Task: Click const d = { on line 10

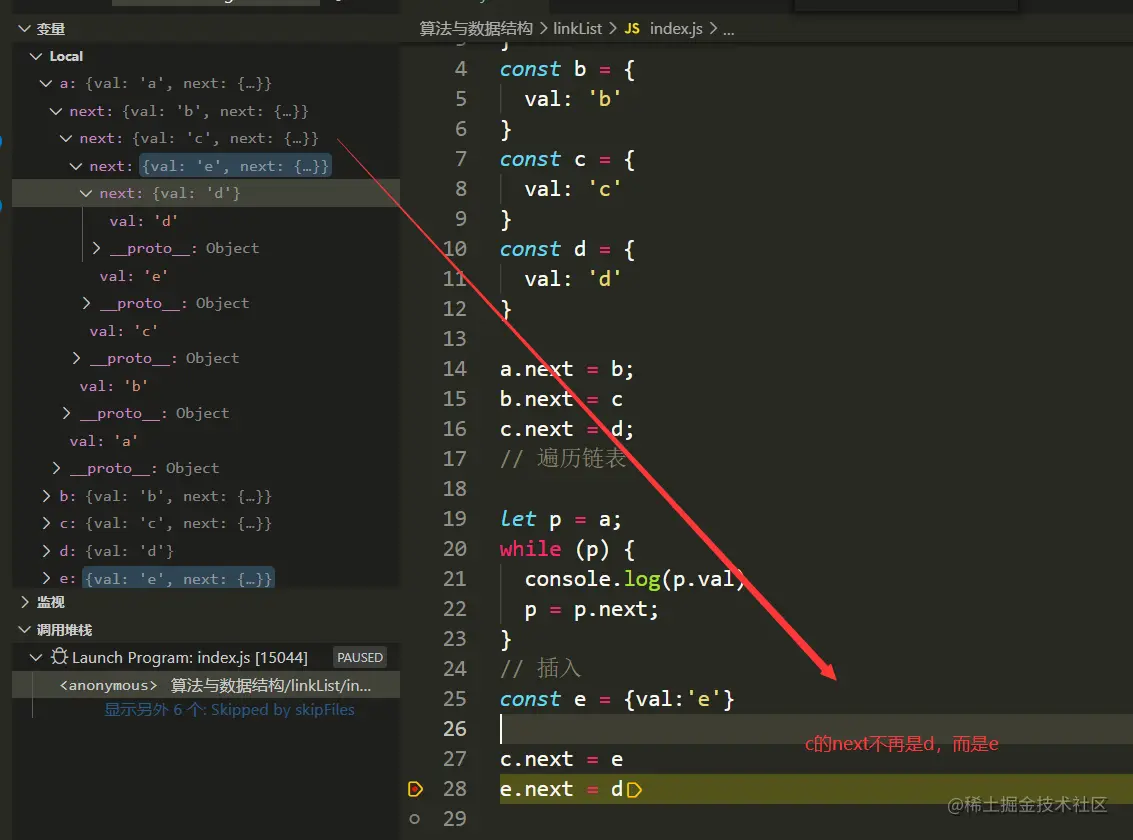Action: tap(567, 250)
